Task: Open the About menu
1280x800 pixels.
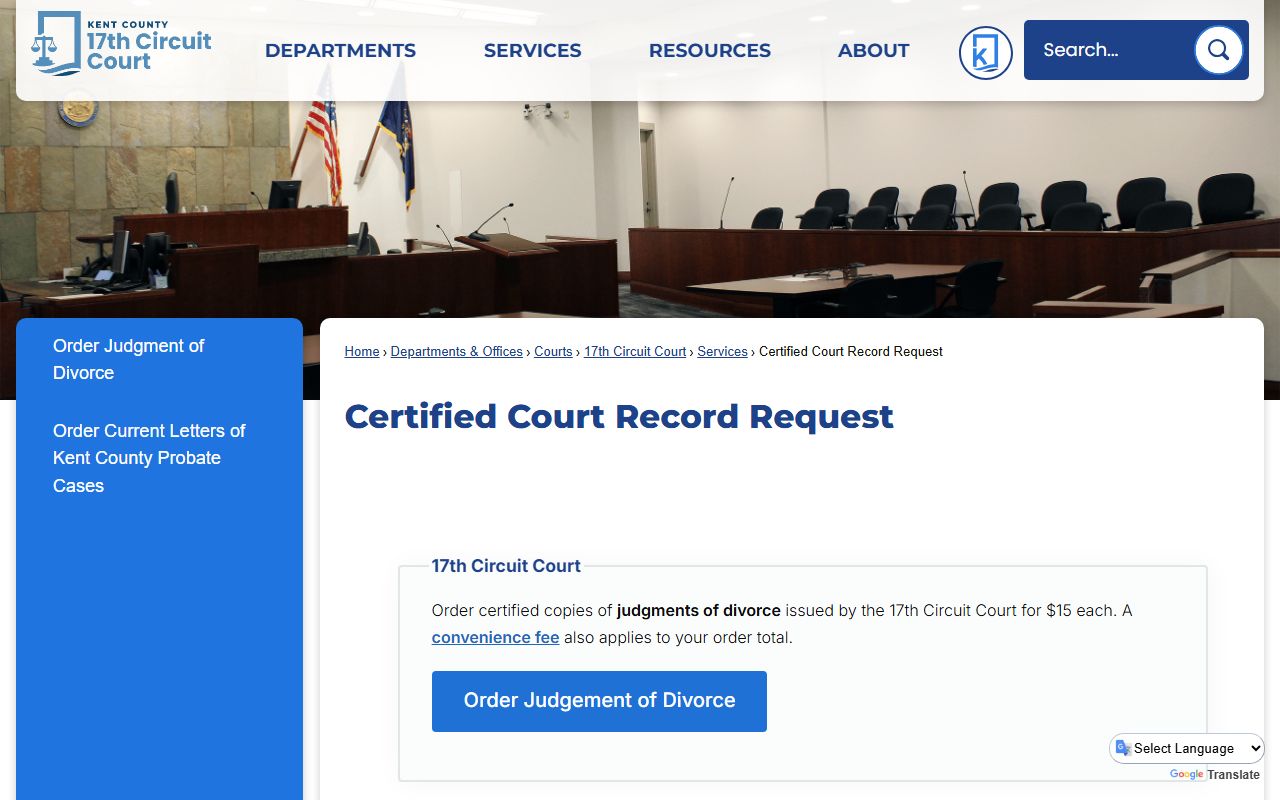Action: (873, 50)
